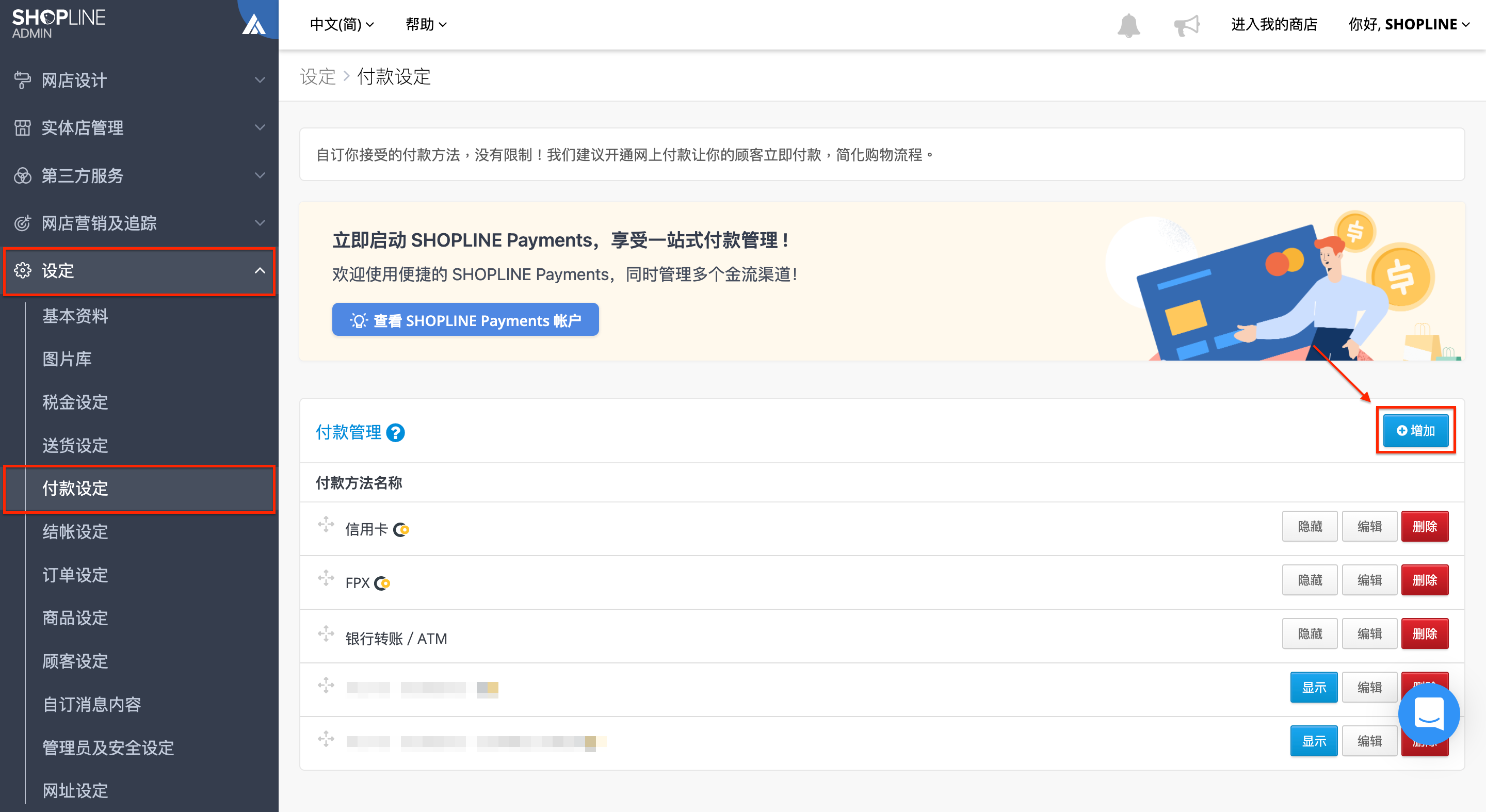Click the notification bell icon
This screenshot has height=812, width=1486.
pyautogui.click(x=1128, y=25)
